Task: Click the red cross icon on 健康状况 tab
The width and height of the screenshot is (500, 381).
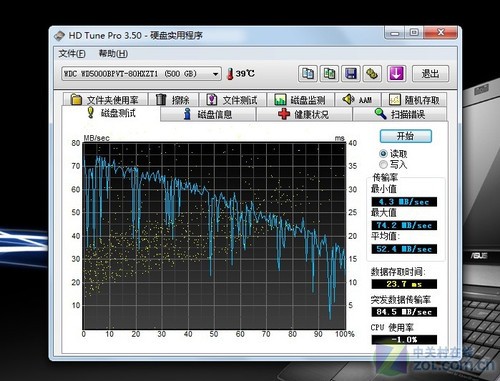Action: (284, 114)
